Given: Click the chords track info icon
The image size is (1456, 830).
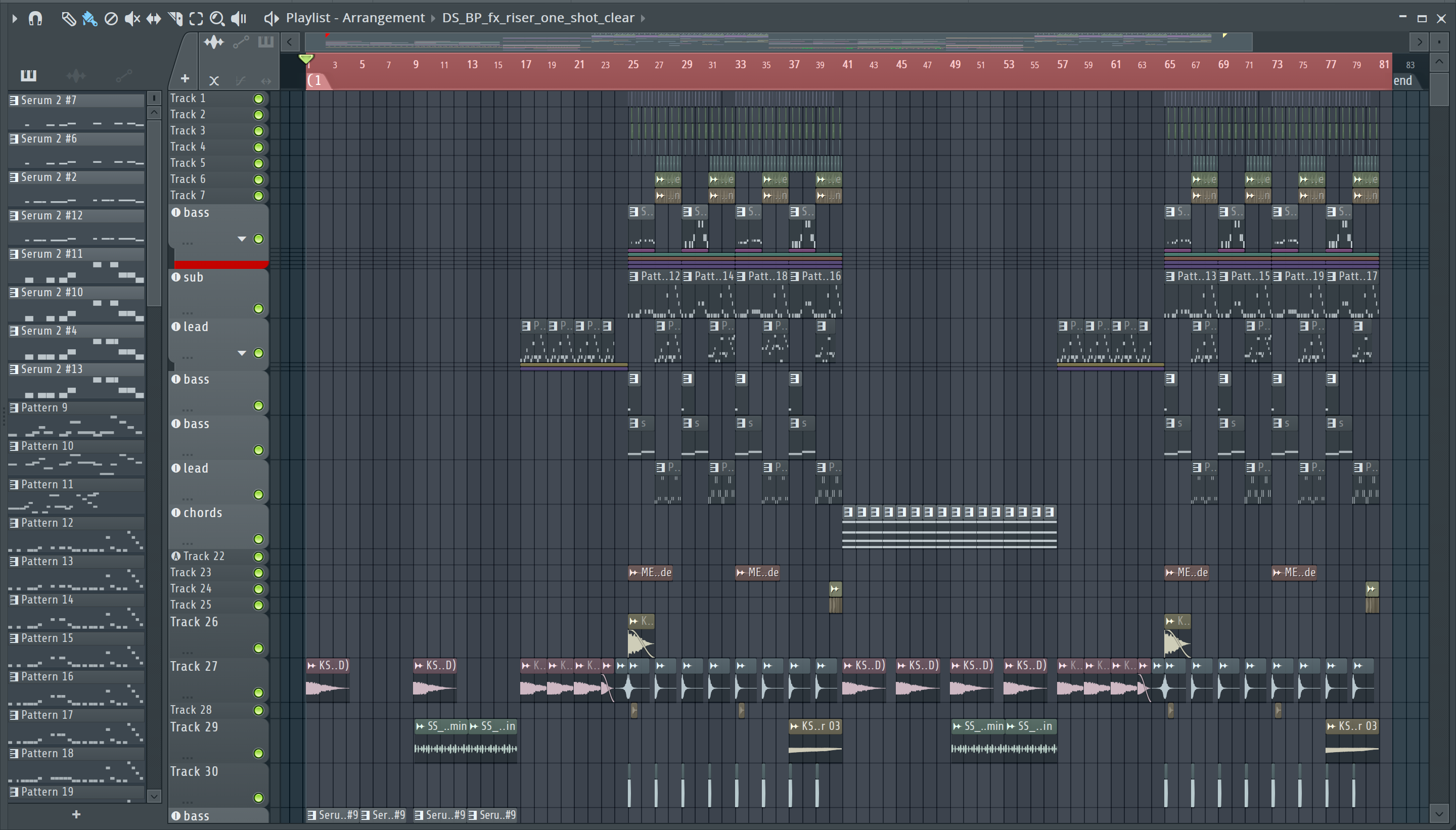Looking at the screenshot, I should coord(175,513).
